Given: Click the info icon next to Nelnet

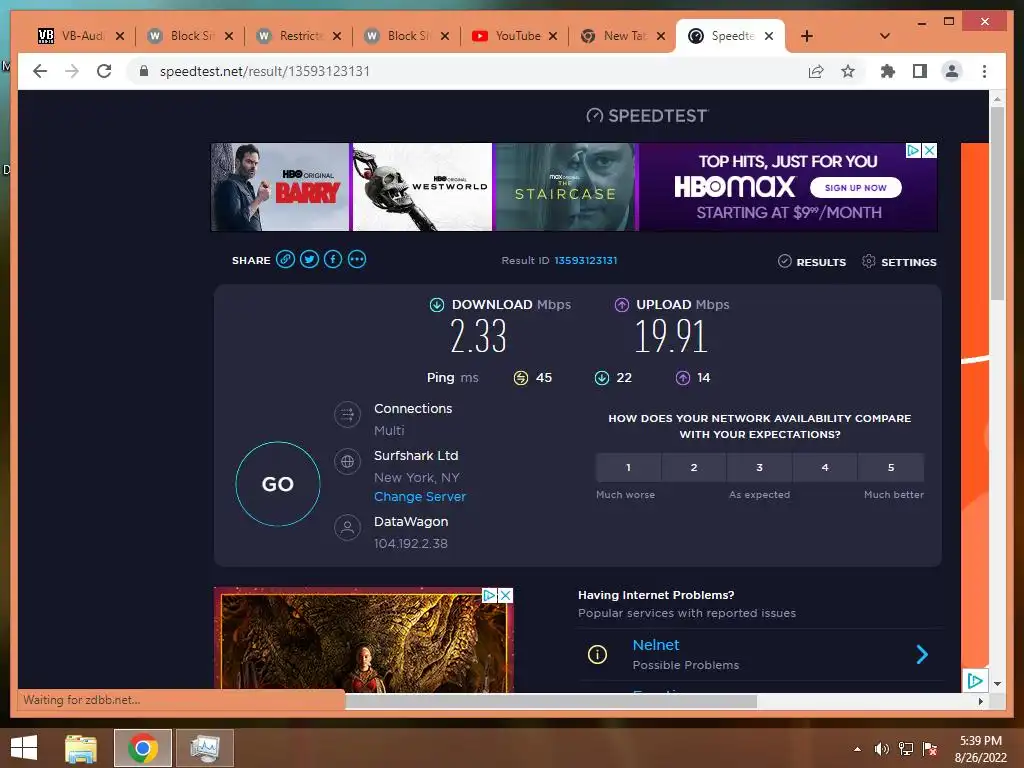Looking at the screenshot, I should [x=598, y=654].
